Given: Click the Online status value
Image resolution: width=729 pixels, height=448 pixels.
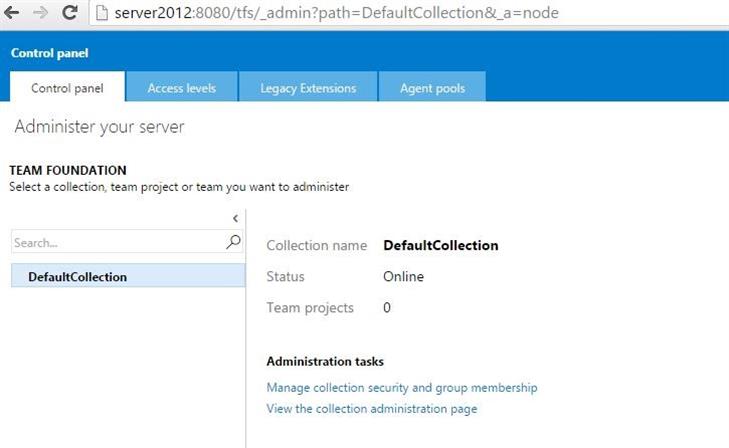Looking at the screenshot, I should [x=403, y=276].
